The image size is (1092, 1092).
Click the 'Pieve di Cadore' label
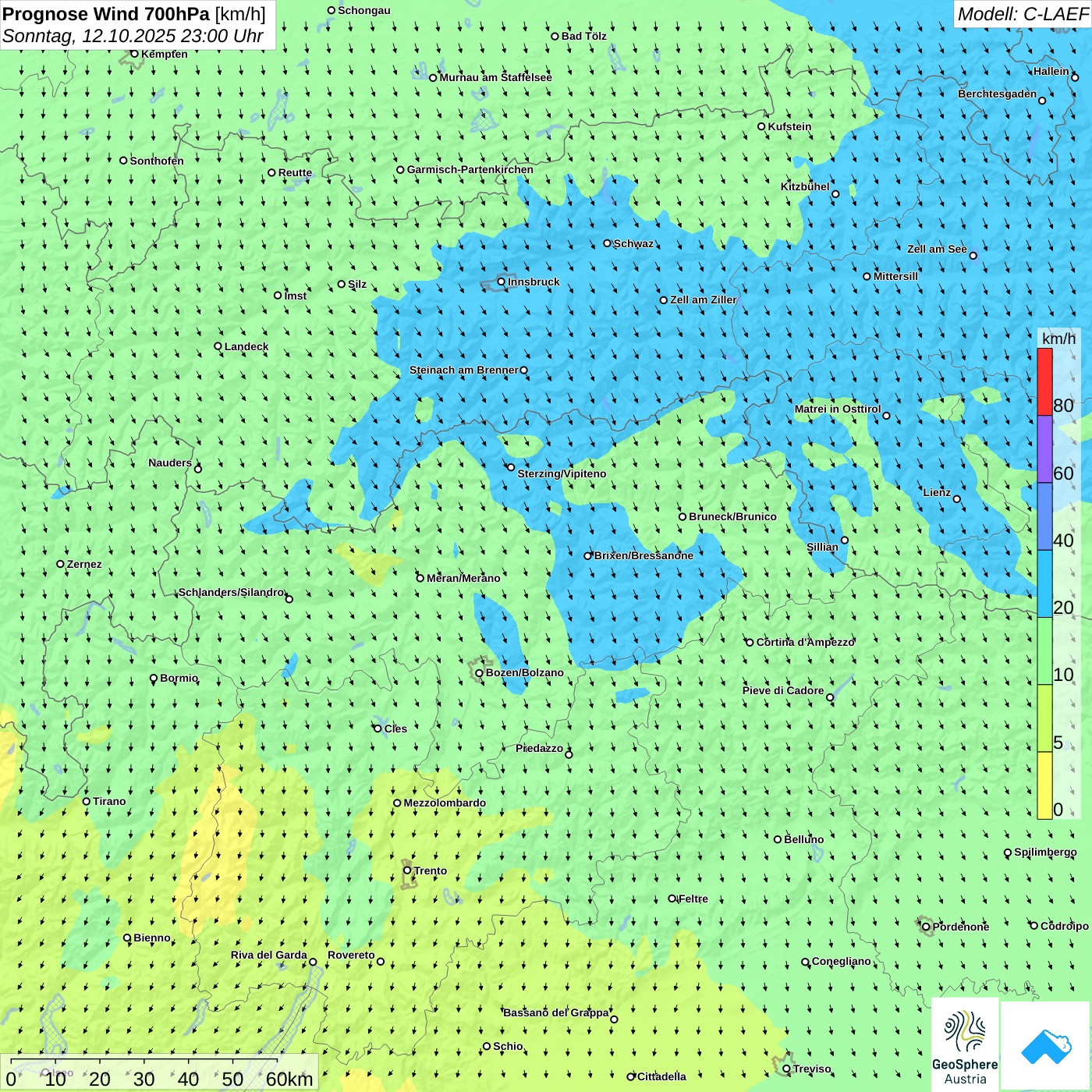[783, 690]
